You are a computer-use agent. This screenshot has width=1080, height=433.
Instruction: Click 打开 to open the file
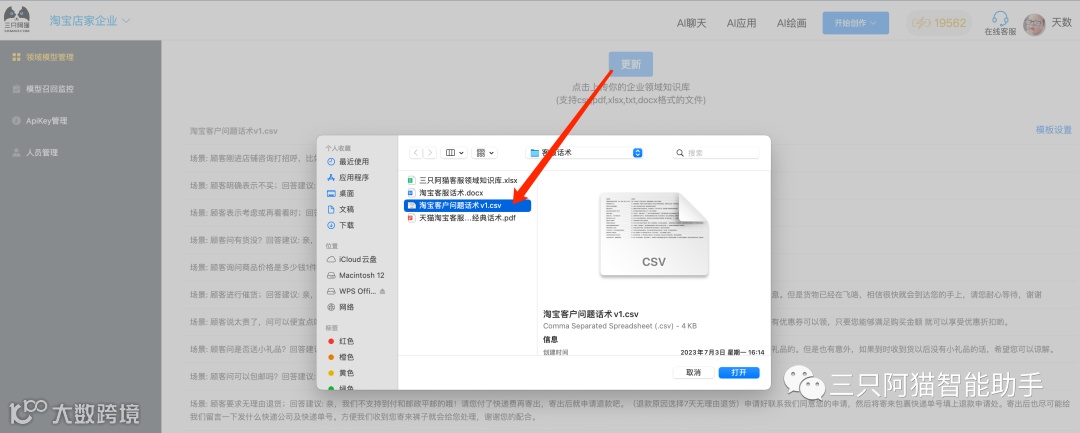[739, 372]
